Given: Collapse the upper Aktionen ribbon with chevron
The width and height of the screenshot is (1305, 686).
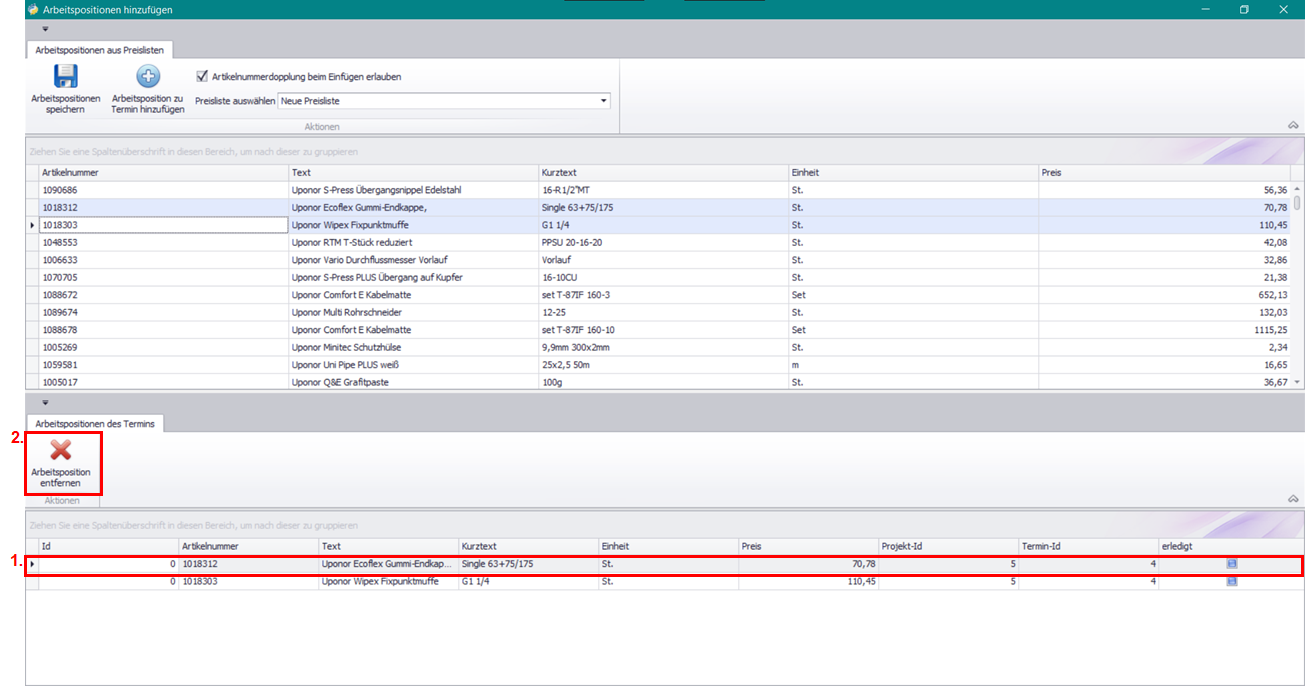Looking at the screenshot, I should pyautogui.click(x=1292, y=126).
